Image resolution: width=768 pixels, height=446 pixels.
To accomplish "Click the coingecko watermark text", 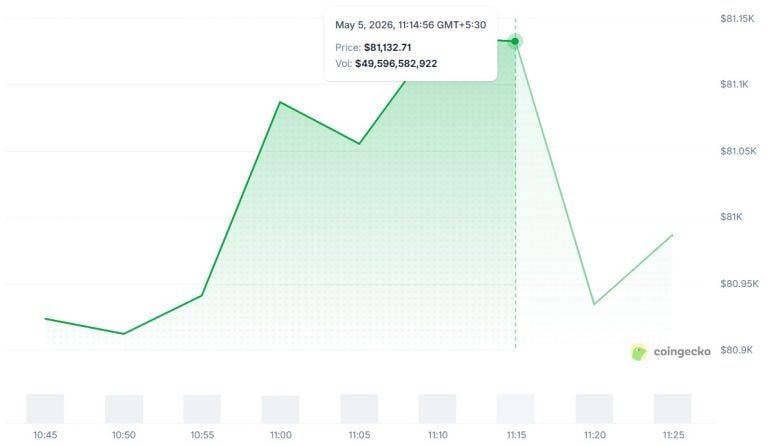I will point(682,352).
